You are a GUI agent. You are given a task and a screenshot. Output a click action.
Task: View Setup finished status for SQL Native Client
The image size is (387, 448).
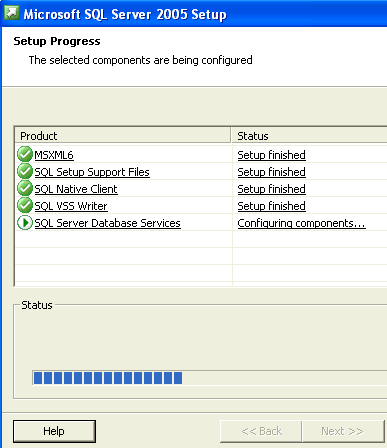272,189
